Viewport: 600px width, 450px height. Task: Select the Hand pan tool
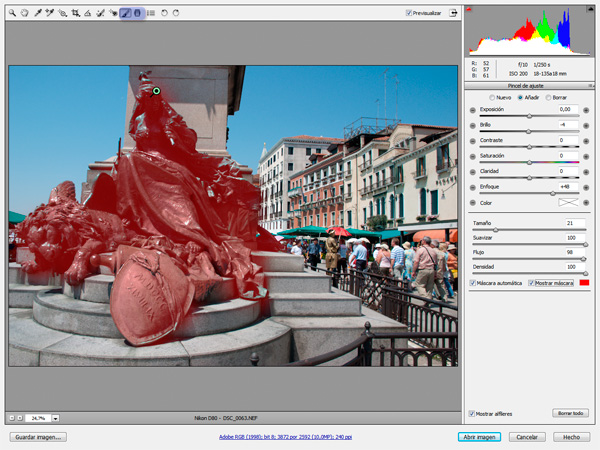pos(25,13)
